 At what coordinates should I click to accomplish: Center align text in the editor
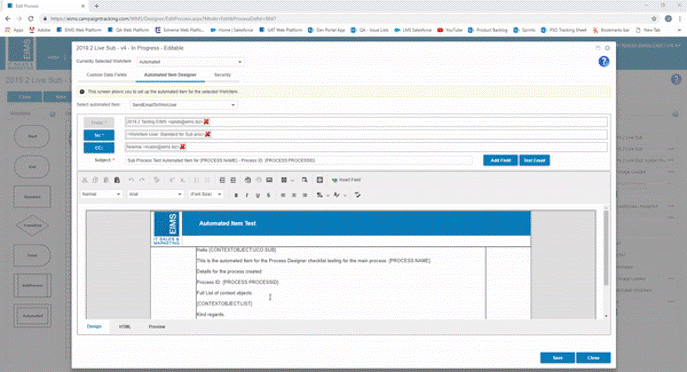coord(294,195)
